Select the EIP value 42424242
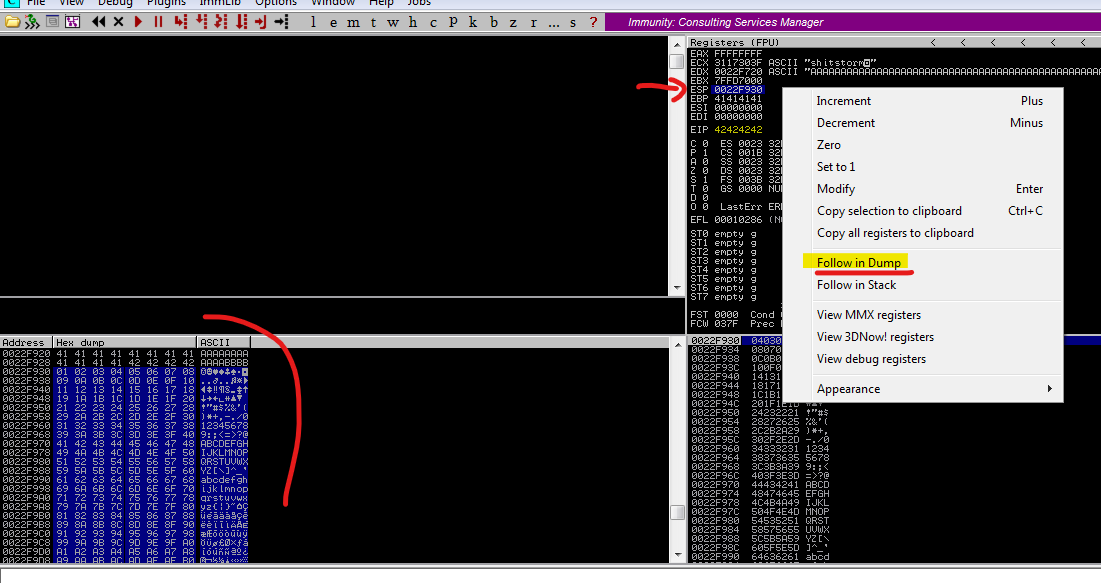Image resolution: width=1101 pixels, height=583 pixels. tap(738, 130)
